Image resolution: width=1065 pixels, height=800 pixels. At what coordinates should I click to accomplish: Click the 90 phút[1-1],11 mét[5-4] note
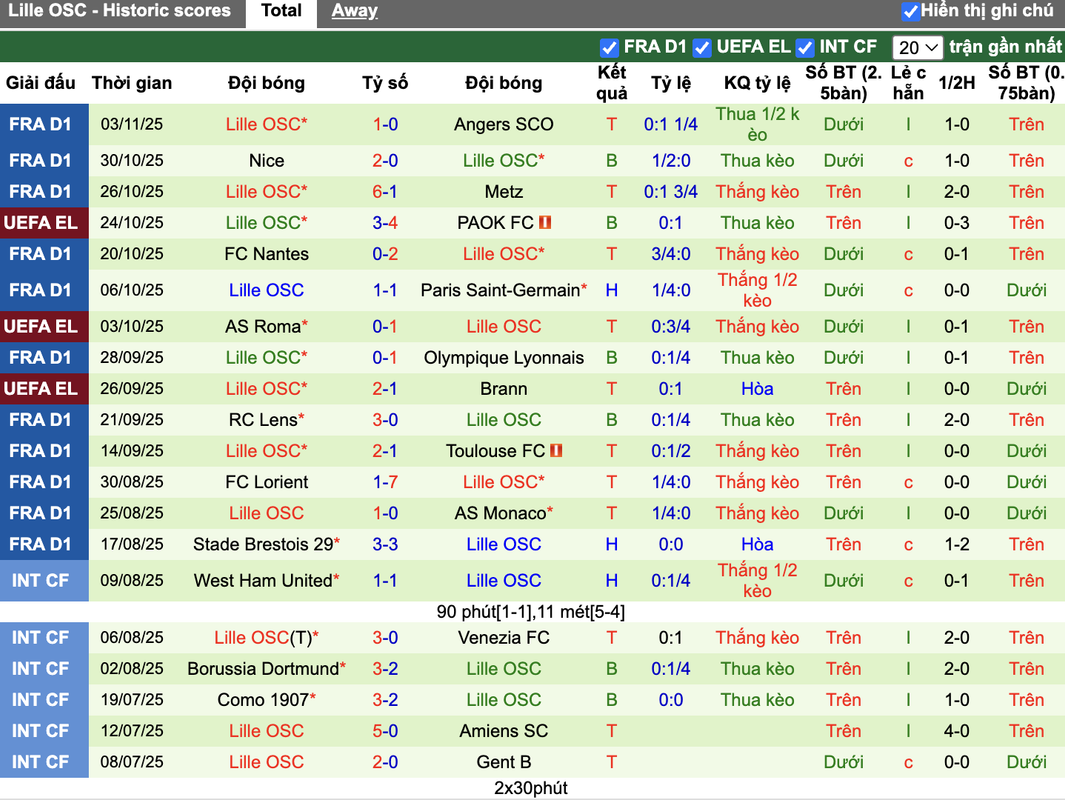click(530, 612)
